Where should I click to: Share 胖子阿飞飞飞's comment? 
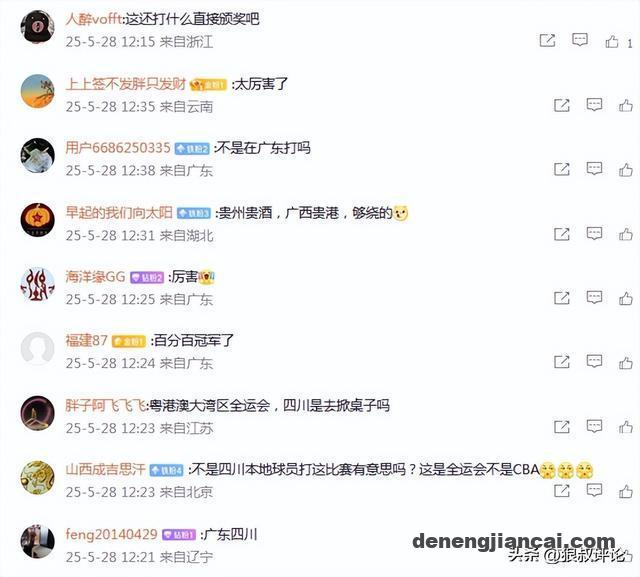point(562,427)
